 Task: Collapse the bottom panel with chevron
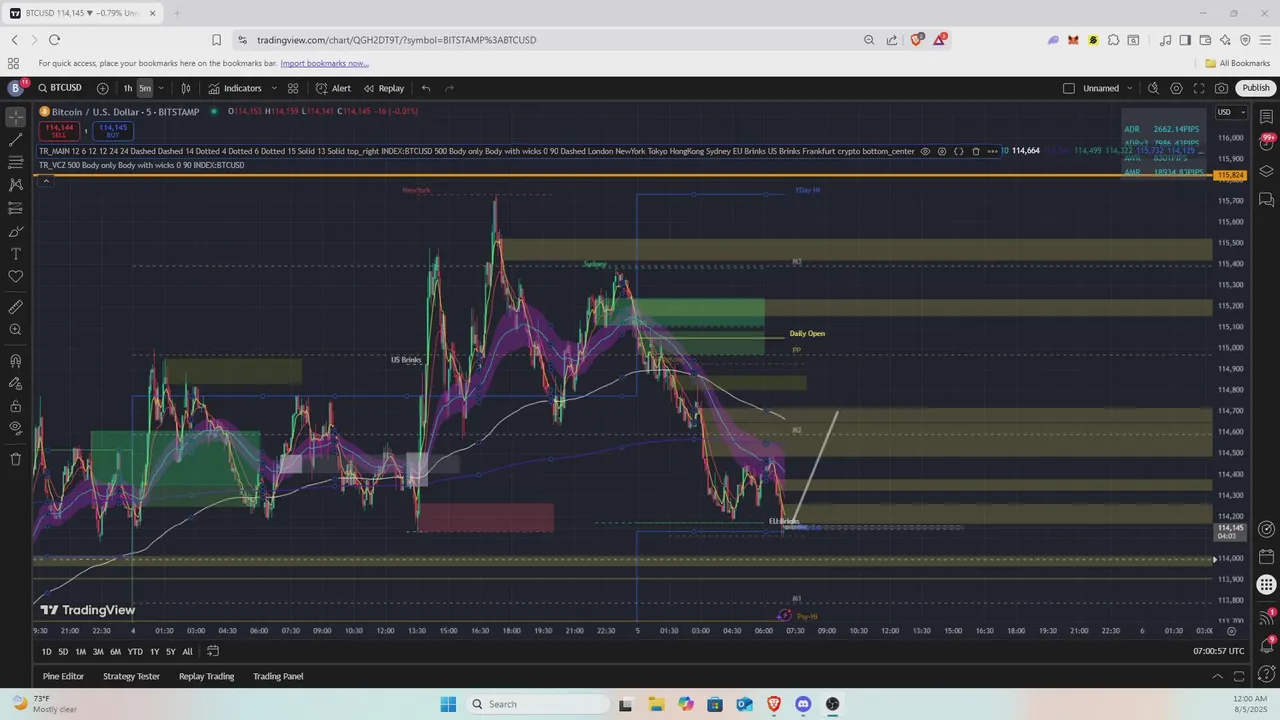pyautogui.click(x=1217, y=676)
